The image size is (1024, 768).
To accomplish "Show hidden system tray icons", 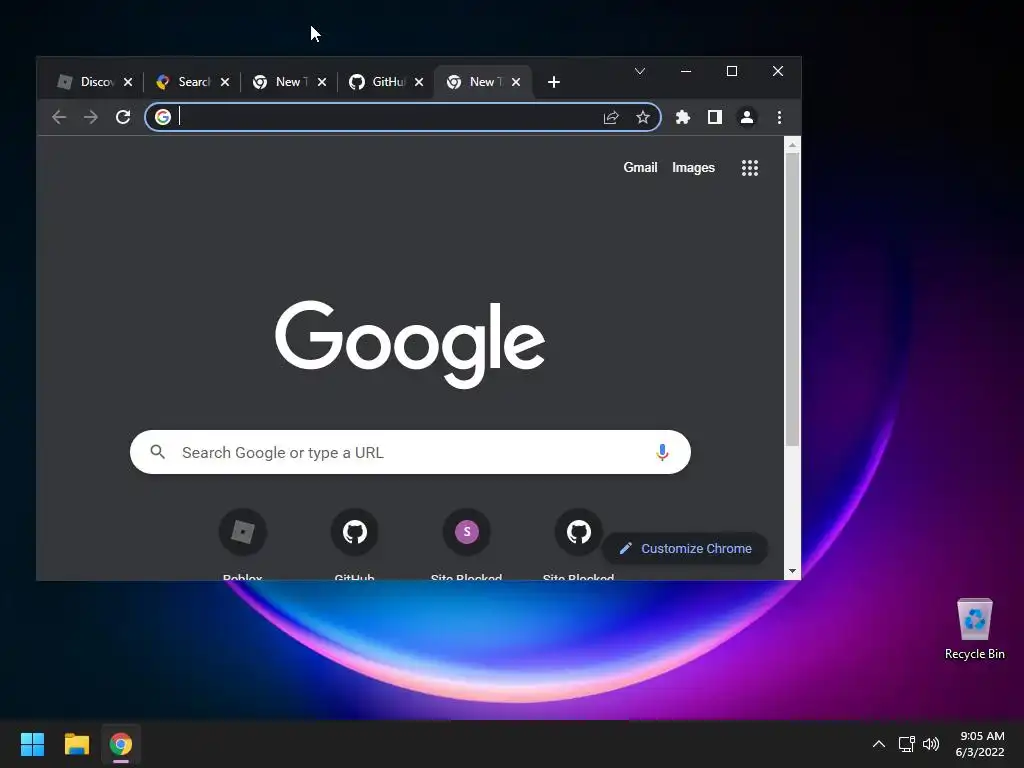I will click(x=879, y=744).
